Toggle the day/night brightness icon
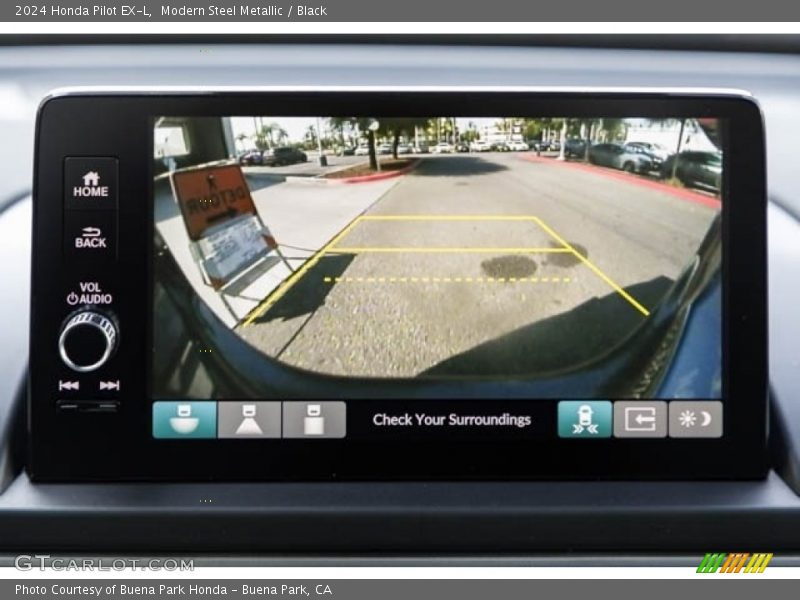Image resolution: width=800 pixels, height=600 pixels. pyautogui.click(x=695, y=419)
